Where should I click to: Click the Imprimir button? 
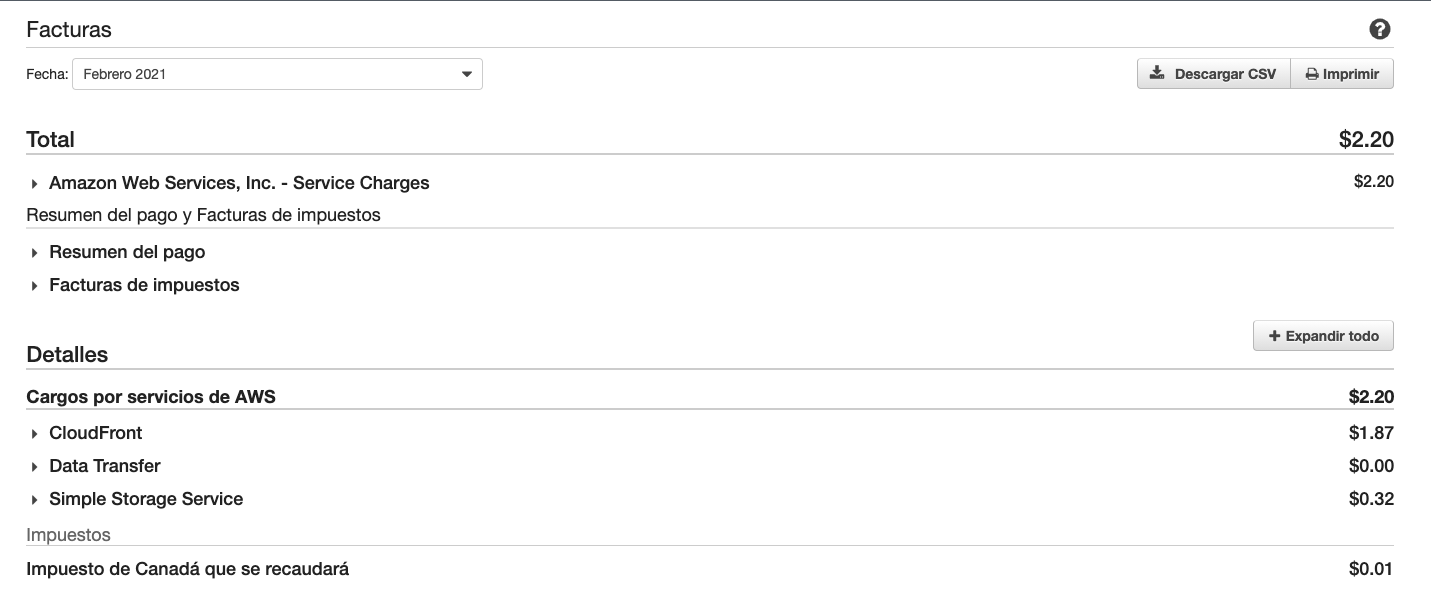click(x=1342, y=74)
